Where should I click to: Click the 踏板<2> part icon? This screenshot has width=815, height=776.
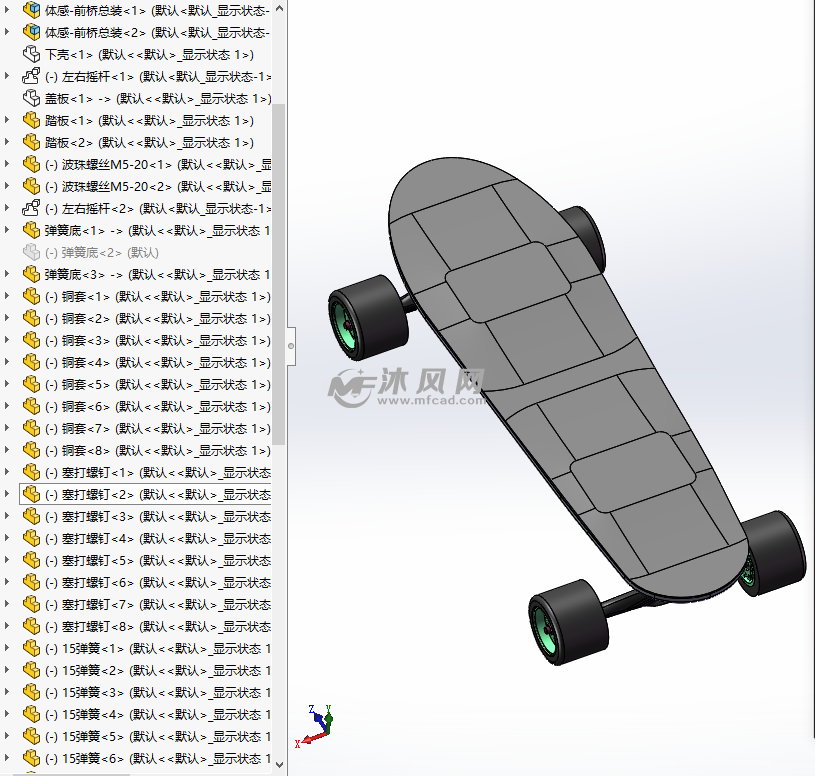(x=31, y=143)
